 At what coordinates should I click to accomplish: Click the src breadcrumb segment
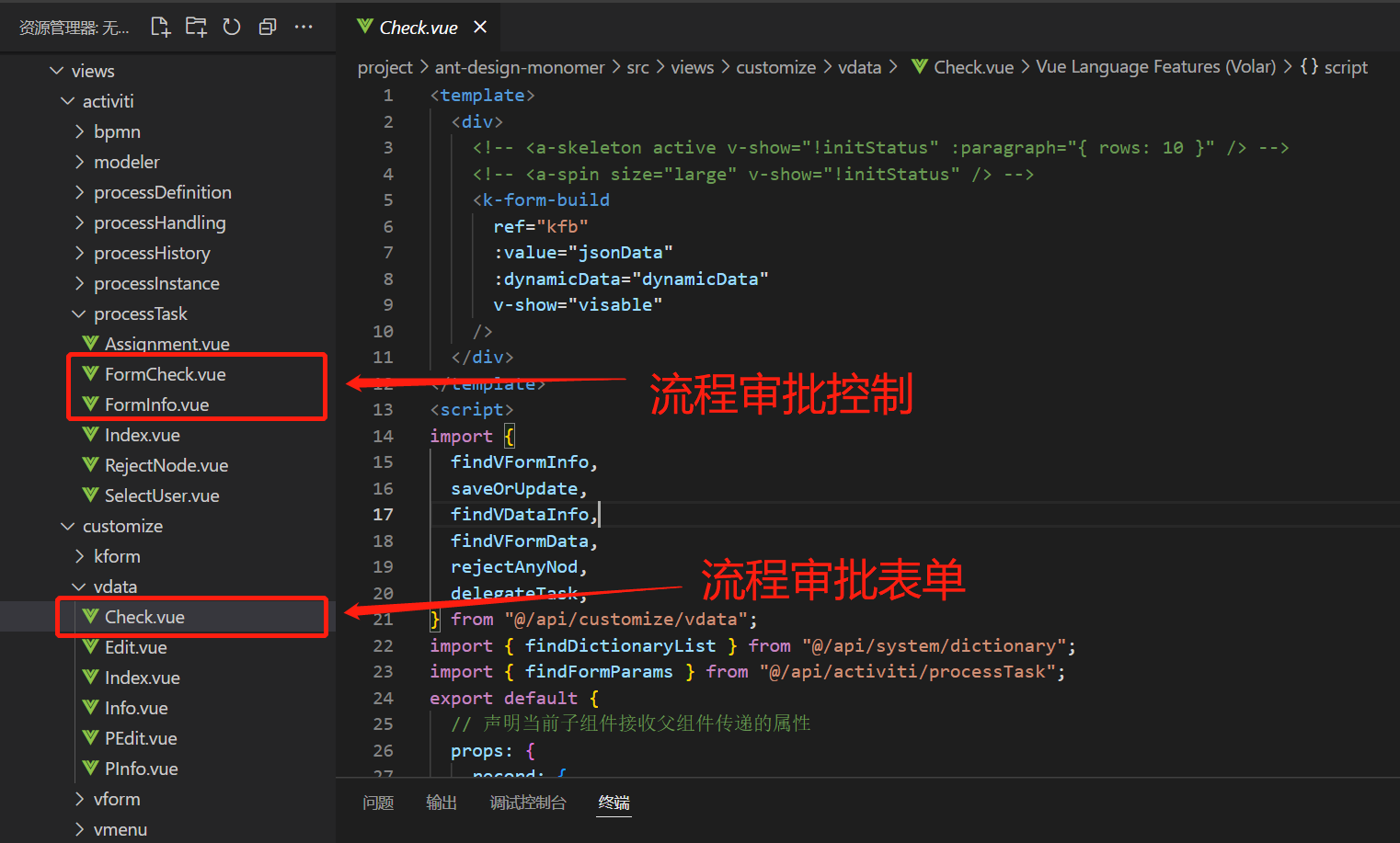click(x=637, y=67)
